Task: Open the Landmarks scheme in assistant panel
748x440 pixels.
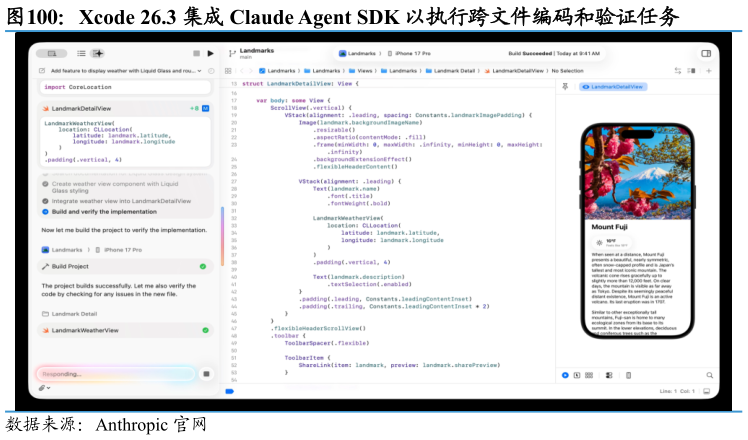Action: [62, 250]
